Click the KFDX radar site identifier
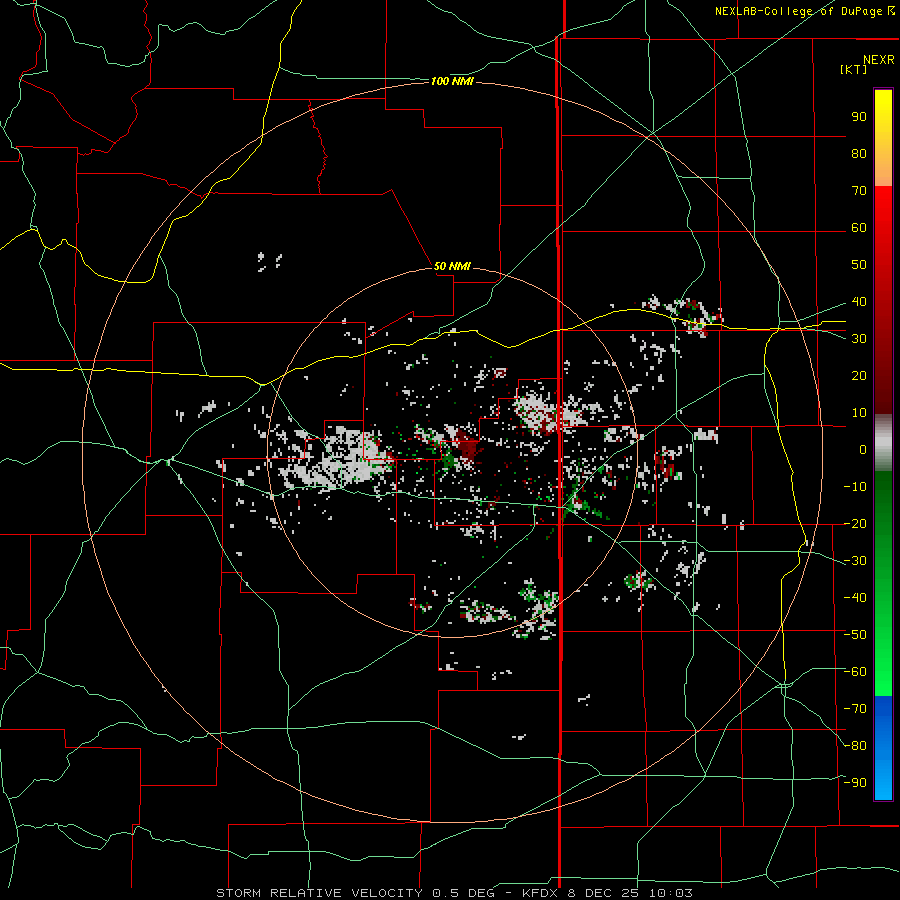Screen dimensions: 900x900 point(541,893)
